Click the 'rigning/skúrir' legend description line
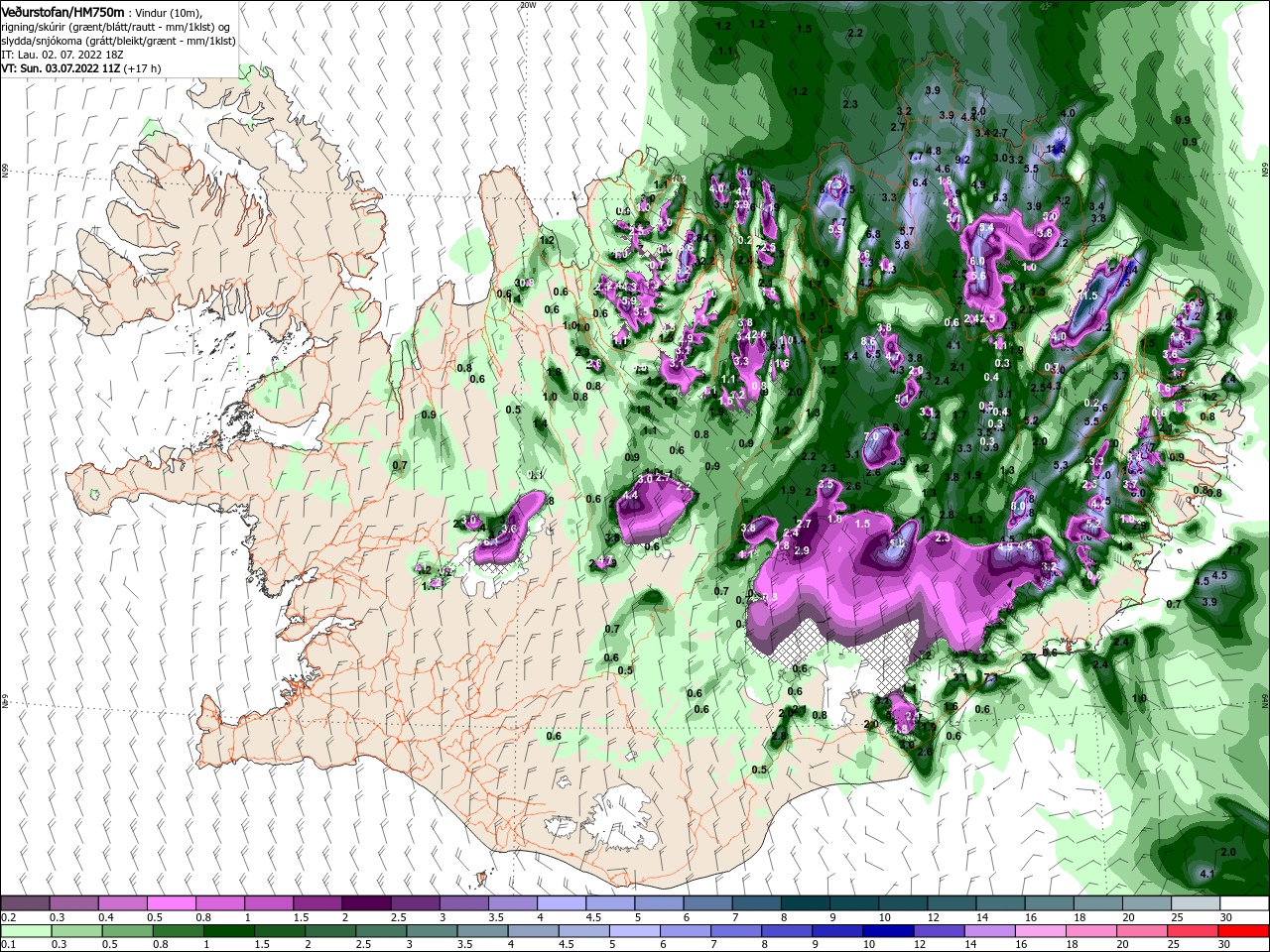Viewport: 1270px width, 952px height. 115,27
